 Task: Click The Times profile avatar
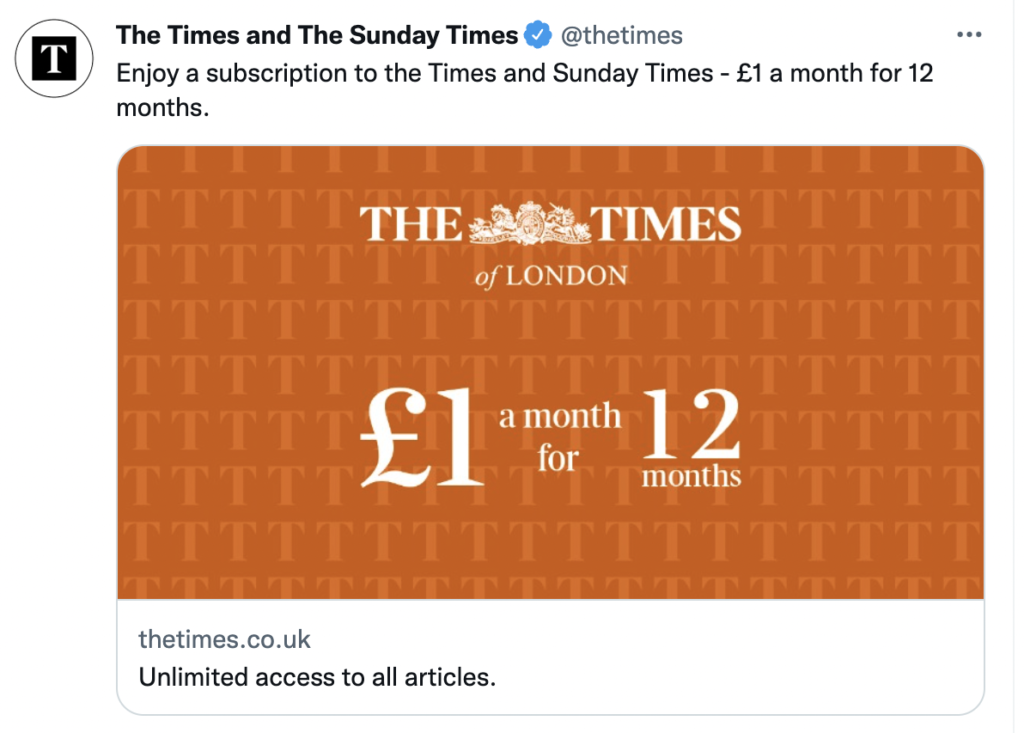(x=55, y=57)
